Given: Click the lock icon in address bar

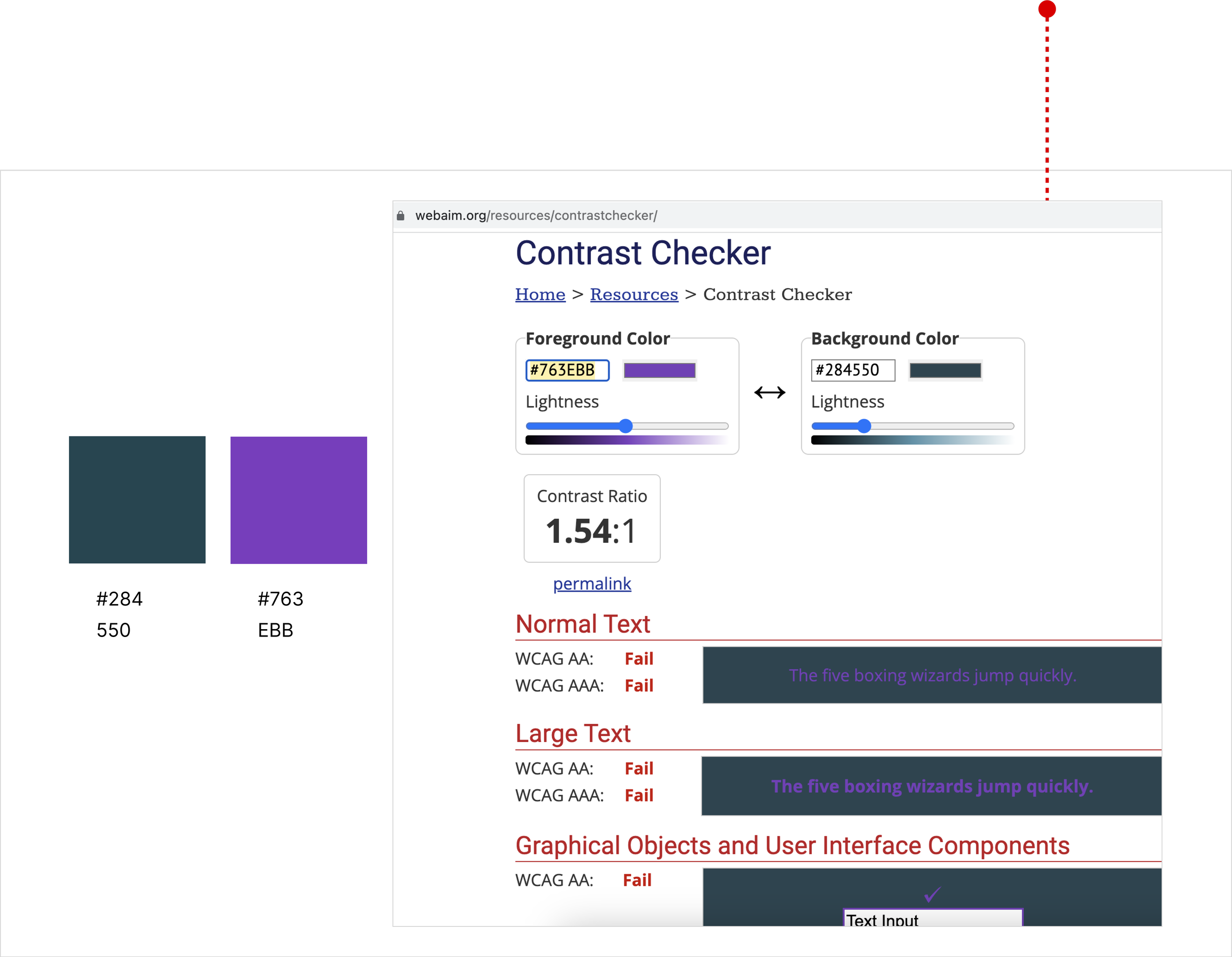Looking at the screenshot, I should pyautogui.click(x=401, y=215).
